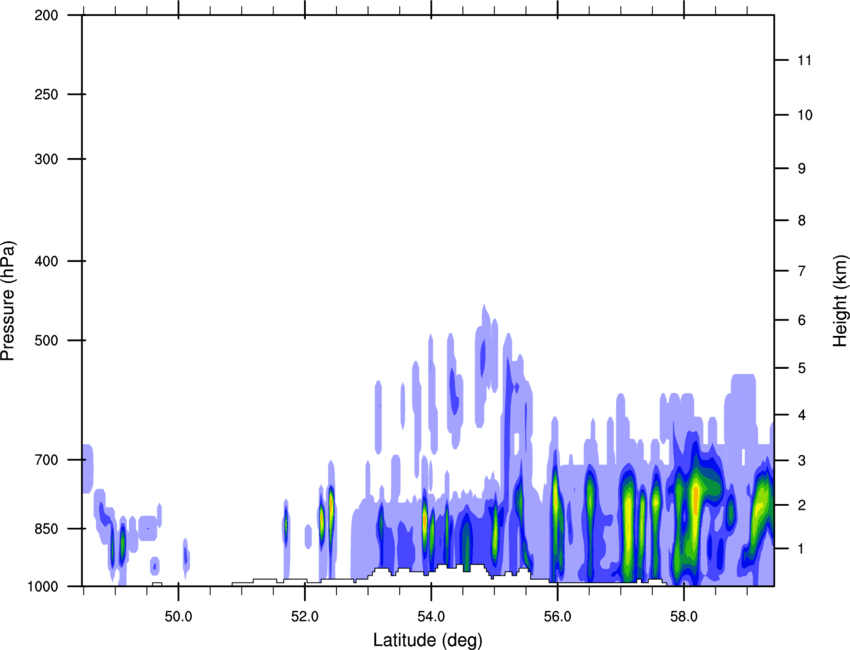Select the 400 pressure tick label
Viewport: 850px width, 650px height.
46,261
